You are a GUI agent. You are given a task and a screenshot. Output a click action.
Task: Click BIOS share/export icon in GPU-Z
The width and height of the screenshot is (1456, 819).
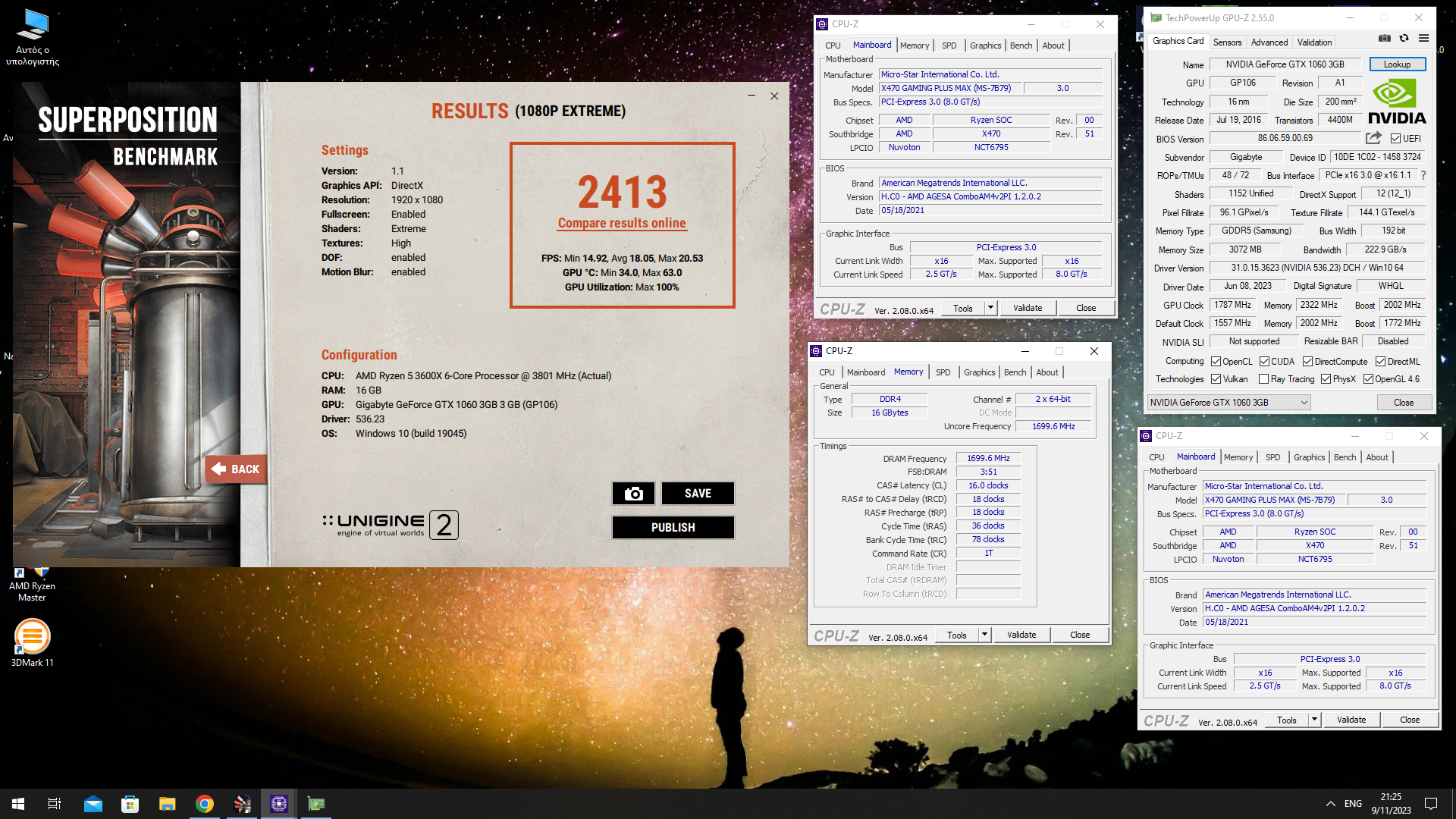[x=1373, y=138]
